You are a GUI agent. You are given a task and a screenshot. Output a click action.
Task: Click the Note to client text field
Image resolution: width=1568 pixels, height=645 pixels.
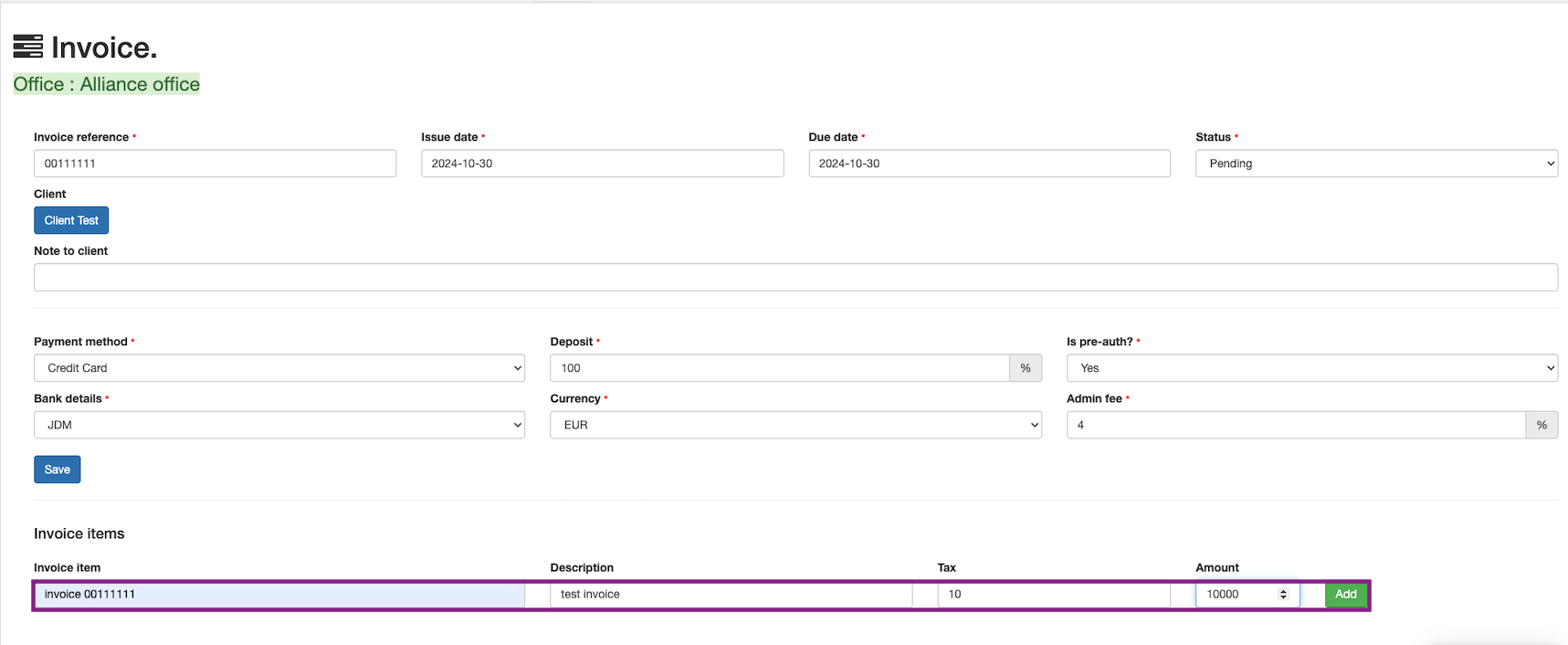(x=795, y=278)
